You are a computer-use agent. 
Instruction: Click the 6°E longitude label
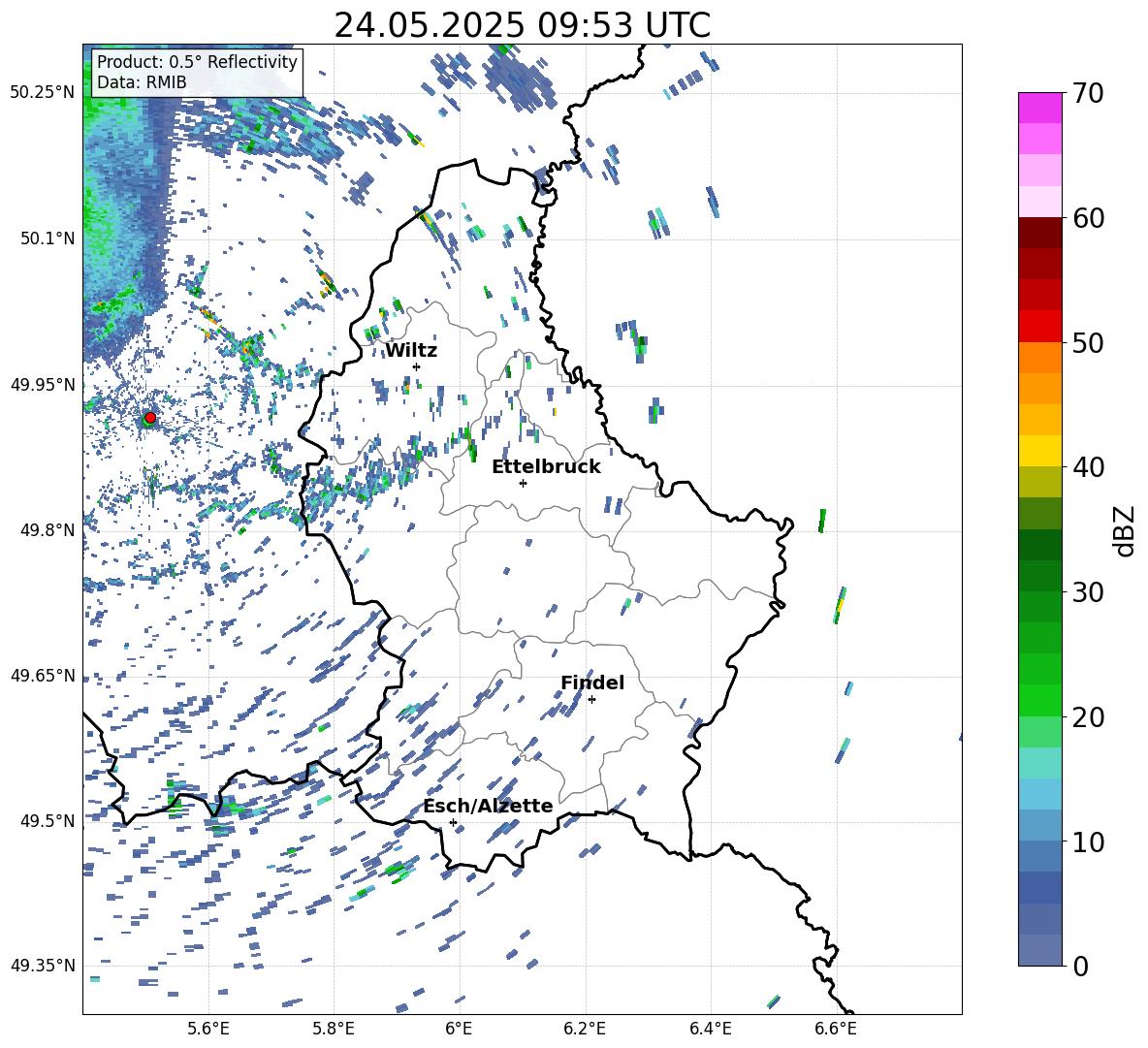click(459, 1029)
